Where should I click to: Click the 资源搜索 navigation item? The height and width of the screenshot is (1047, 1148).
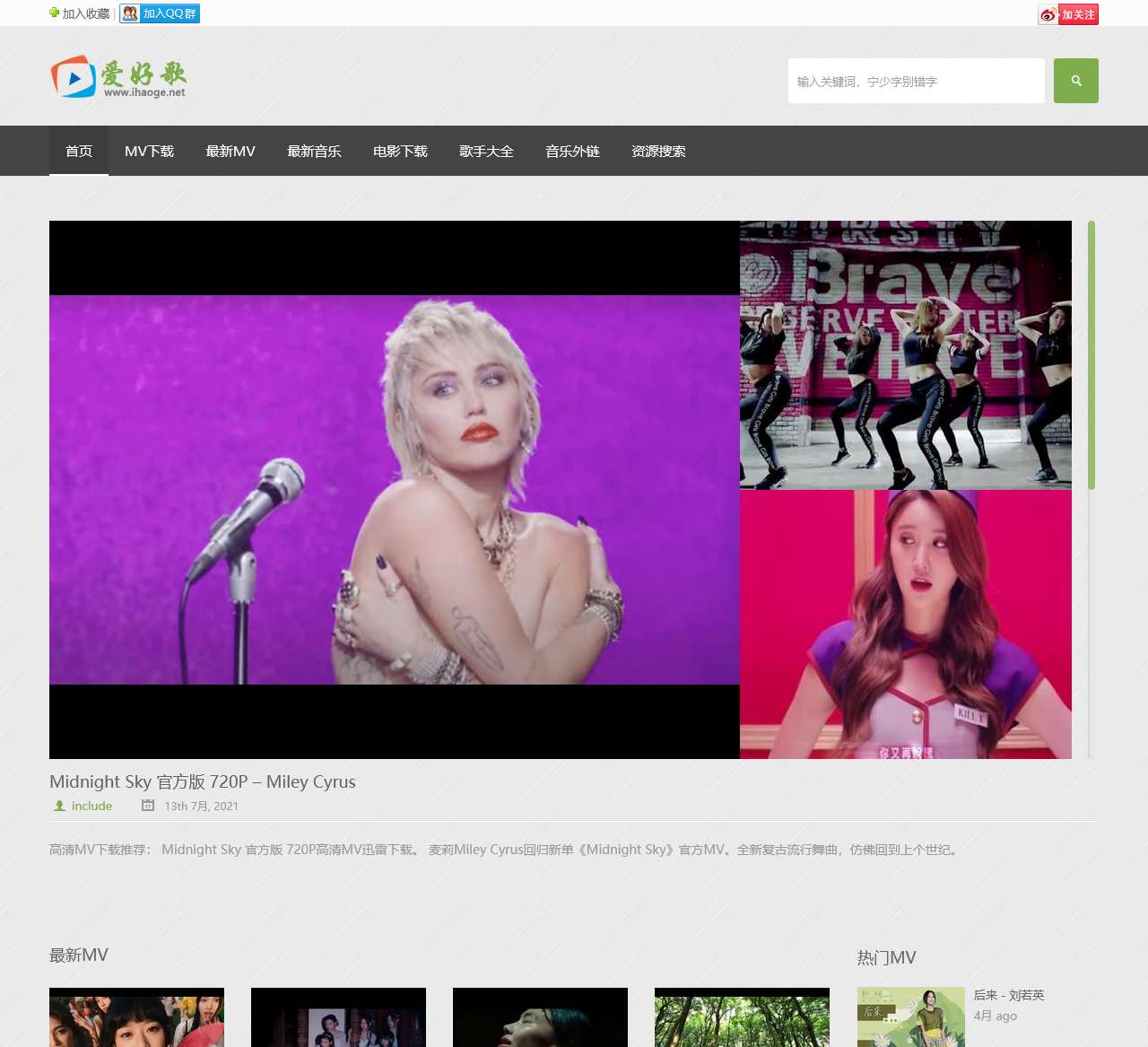point(658,151)
